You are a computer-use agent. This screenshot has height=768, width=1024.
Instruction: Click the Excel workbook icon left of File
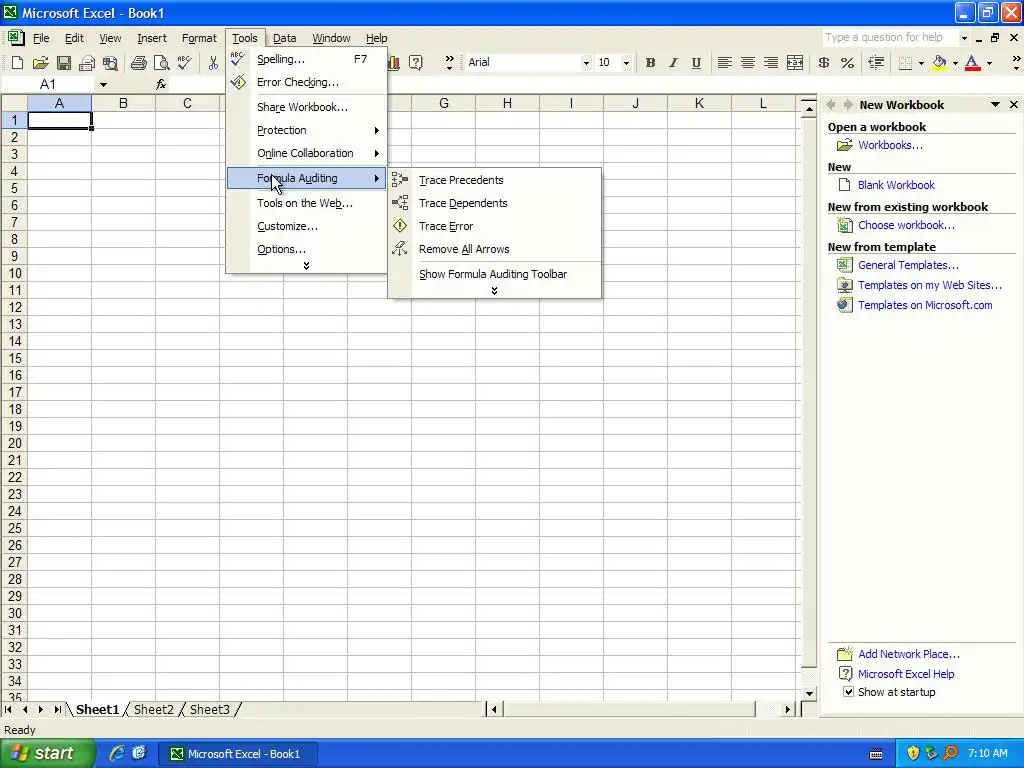(16, 38)
